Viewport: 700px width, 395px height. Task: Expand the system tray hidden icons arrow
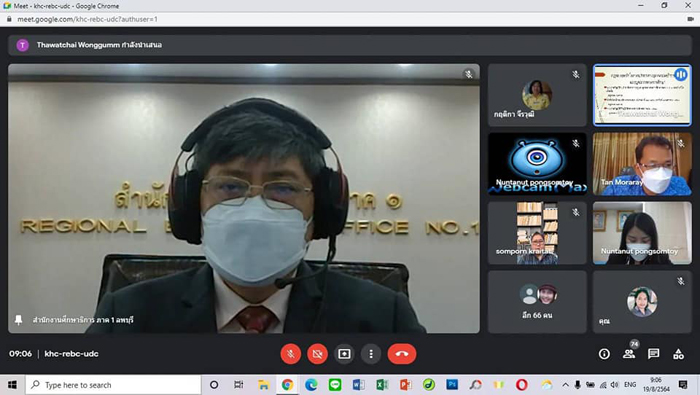(x=565, y=385)
